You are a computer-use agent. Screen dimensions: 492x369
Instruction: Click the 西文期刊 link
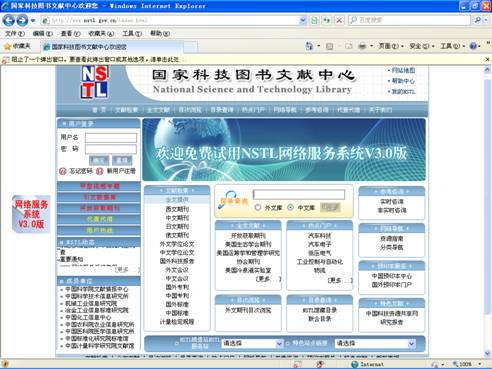pos(177,209)
